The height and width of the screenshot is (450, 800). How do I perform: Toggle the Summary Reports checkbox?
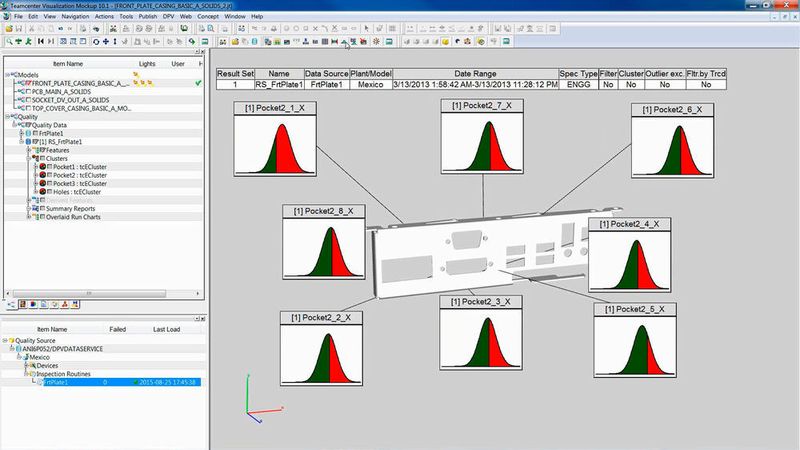tap(42, 209)
